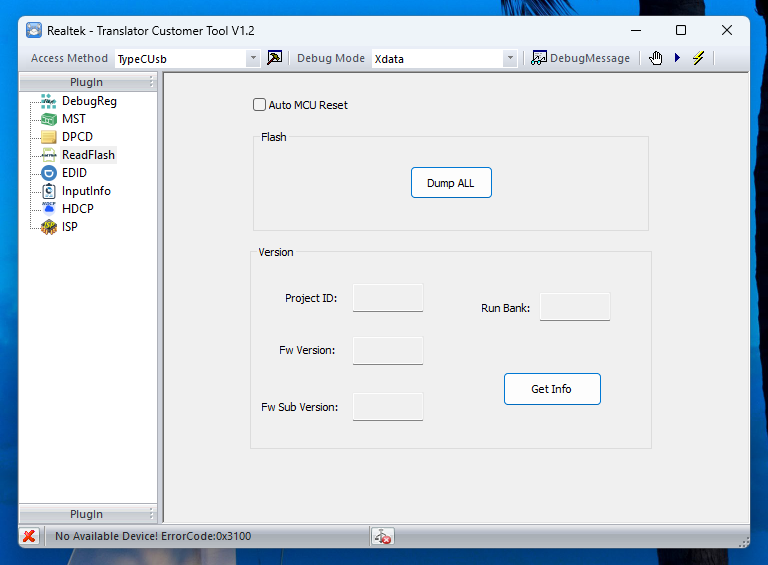Click the red X status icon
The image size is (768, 565).
point(29,536)
